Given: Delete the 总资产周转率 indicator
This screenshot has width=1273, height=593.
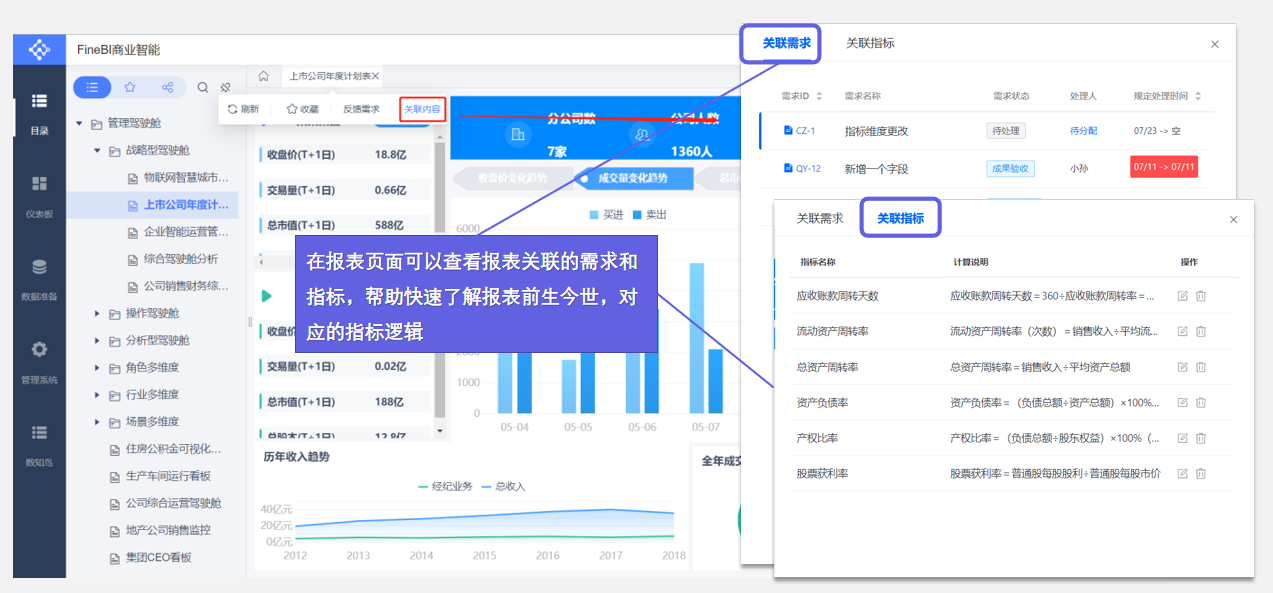Looking at the screenshot, I should [x=1201, y=367].
